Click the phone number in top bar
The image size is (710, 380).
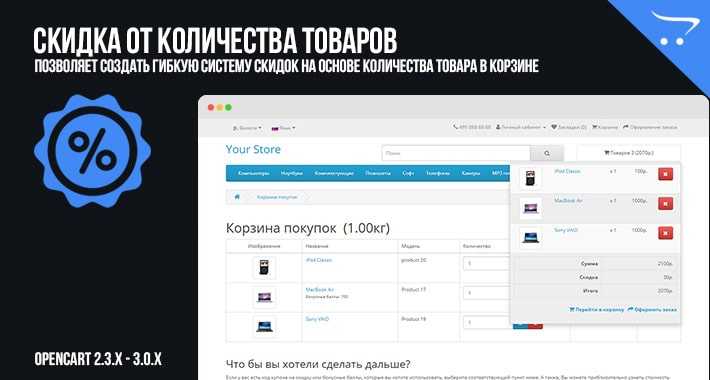pos(472,127)
